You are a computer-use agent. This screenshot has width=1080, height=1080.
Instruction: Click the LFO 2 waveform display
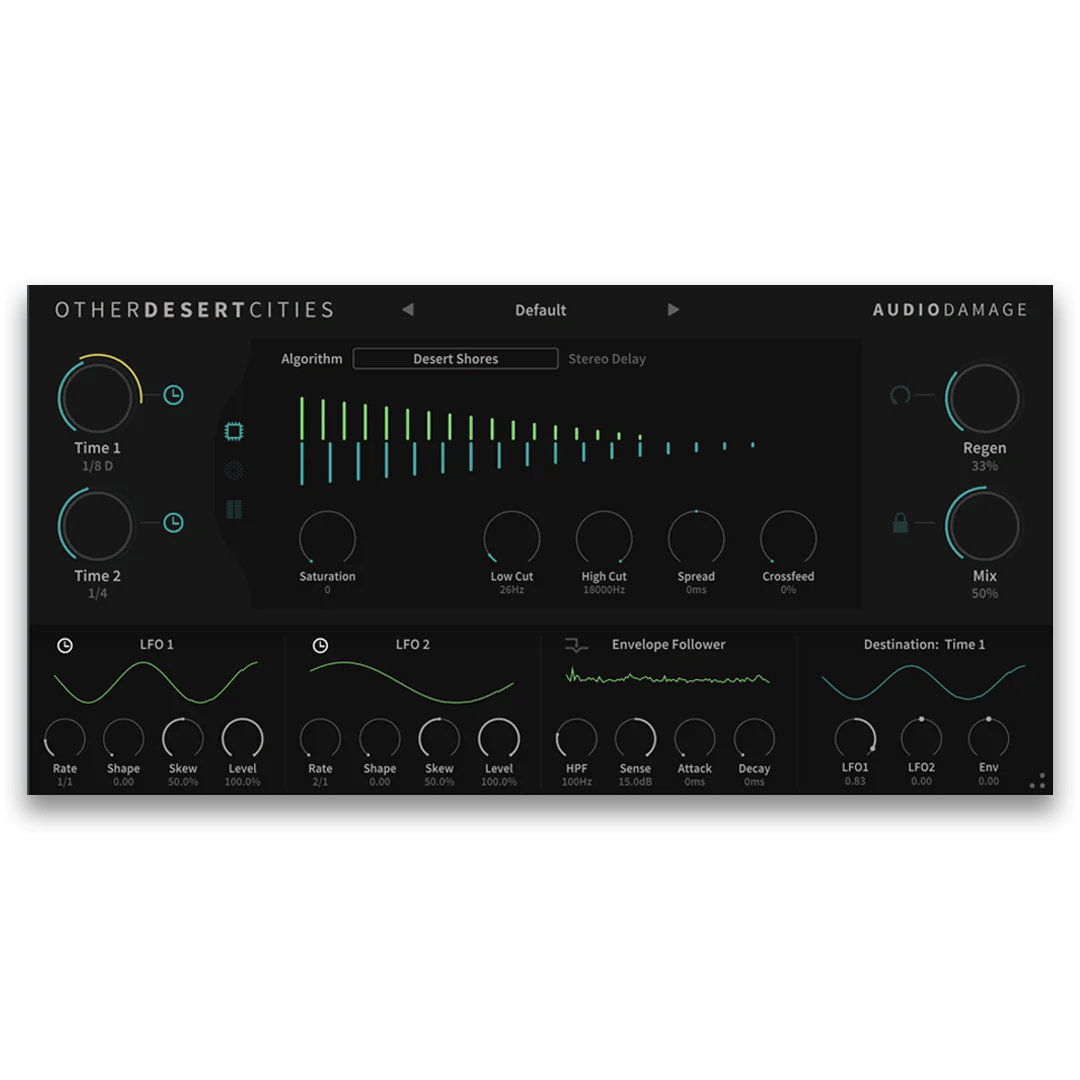[412, 683]
